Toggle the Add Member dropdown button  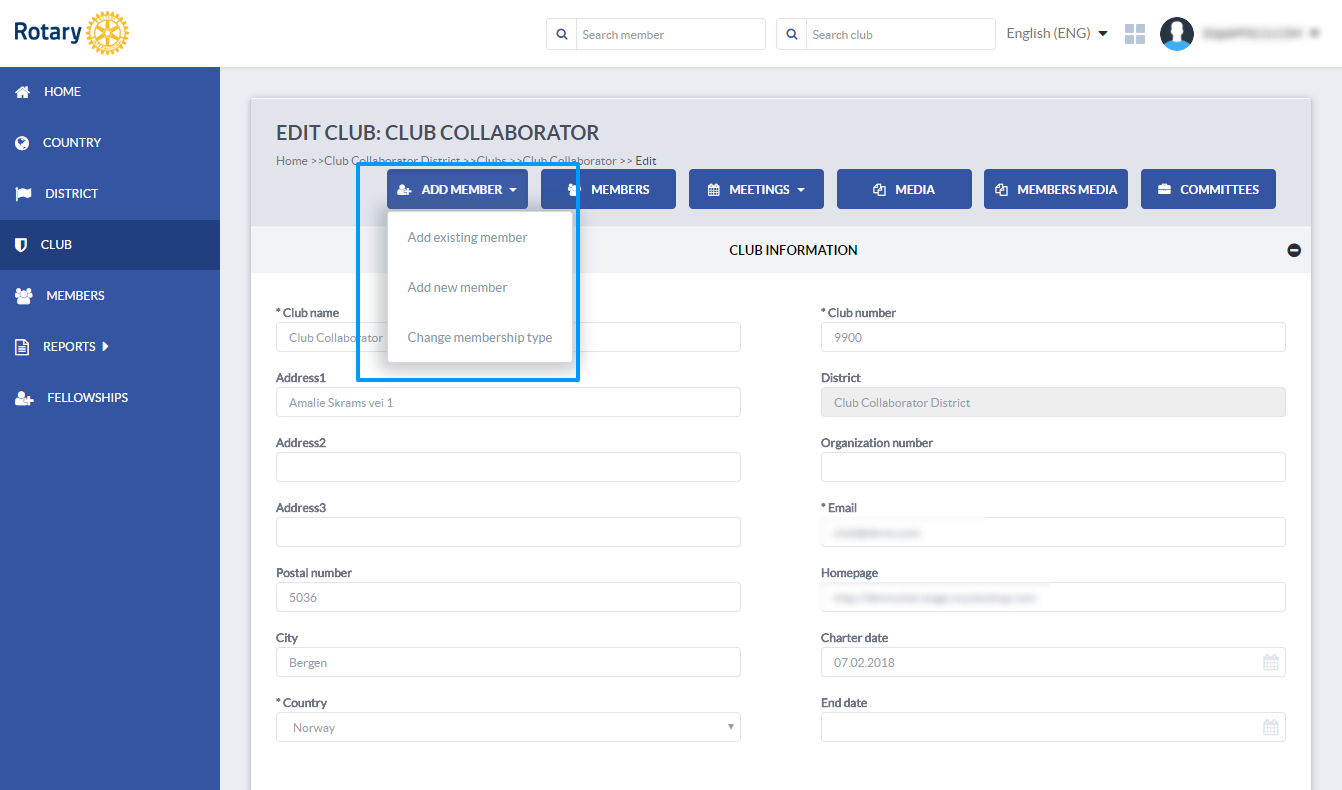click(457, 189)
